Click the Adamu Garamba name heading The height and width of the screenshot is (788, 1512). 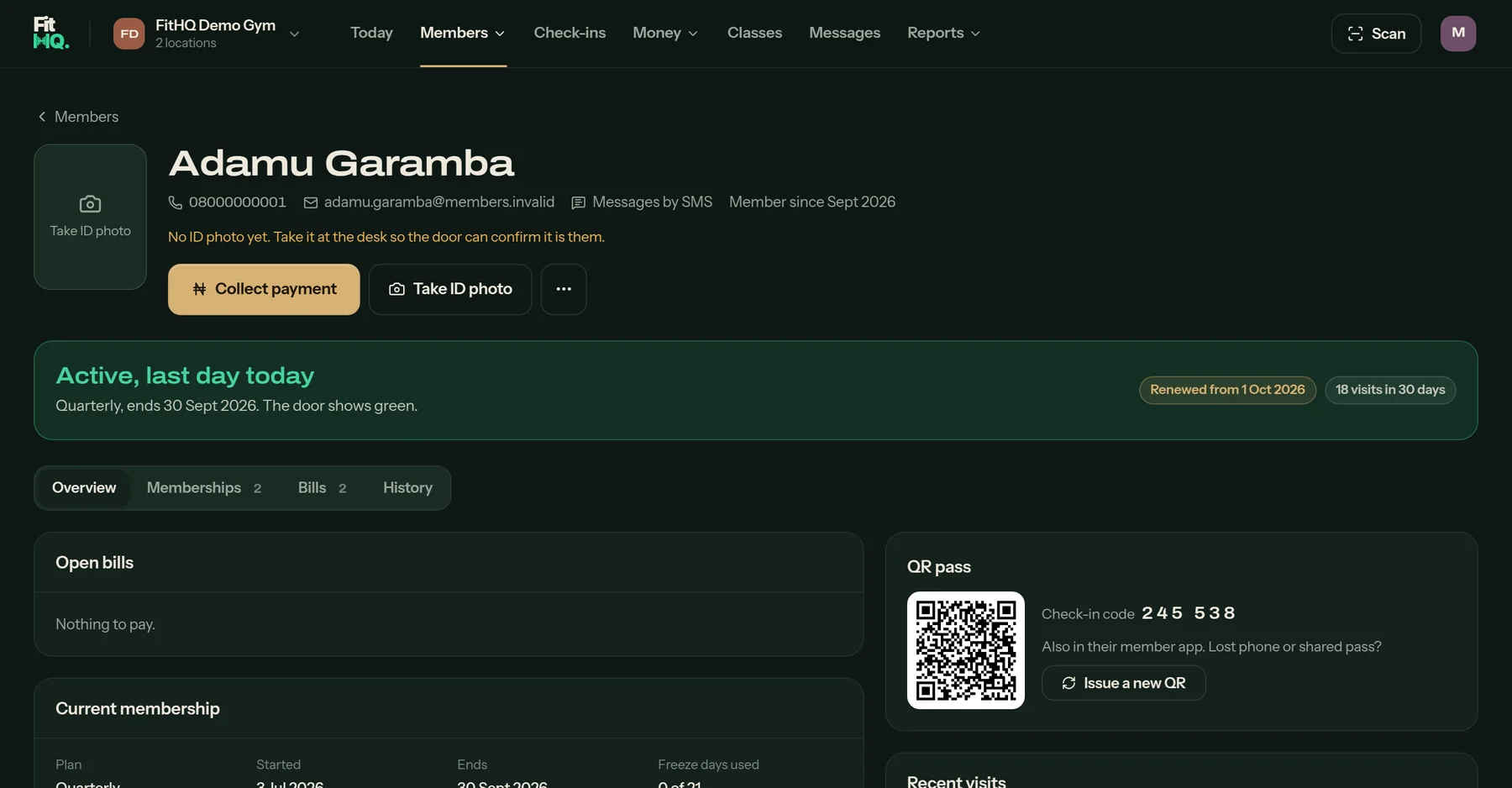click(341, 163)
